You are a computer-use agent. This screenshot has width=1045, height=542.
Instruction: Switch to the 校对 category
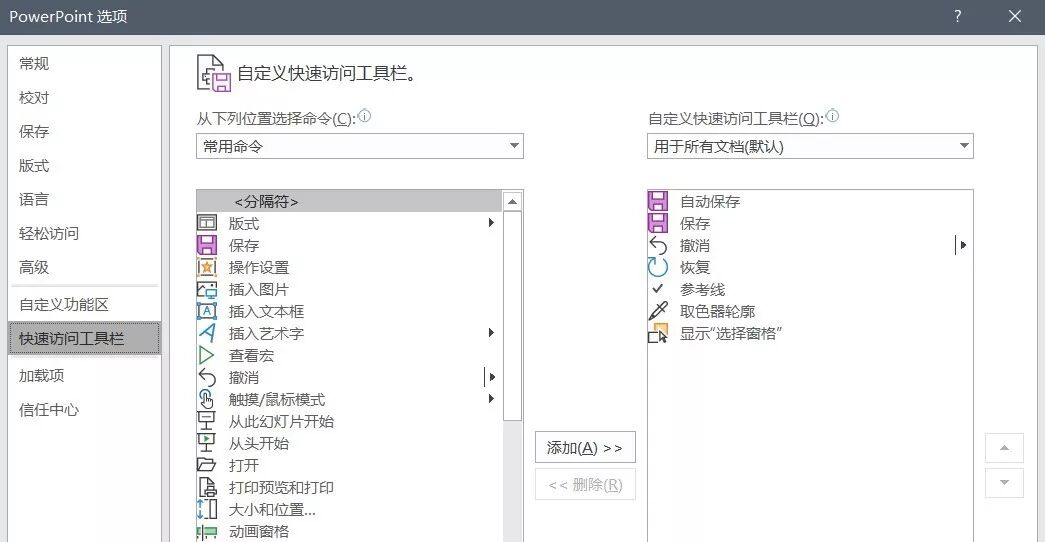pyautogui.click(x=84, y=97)
